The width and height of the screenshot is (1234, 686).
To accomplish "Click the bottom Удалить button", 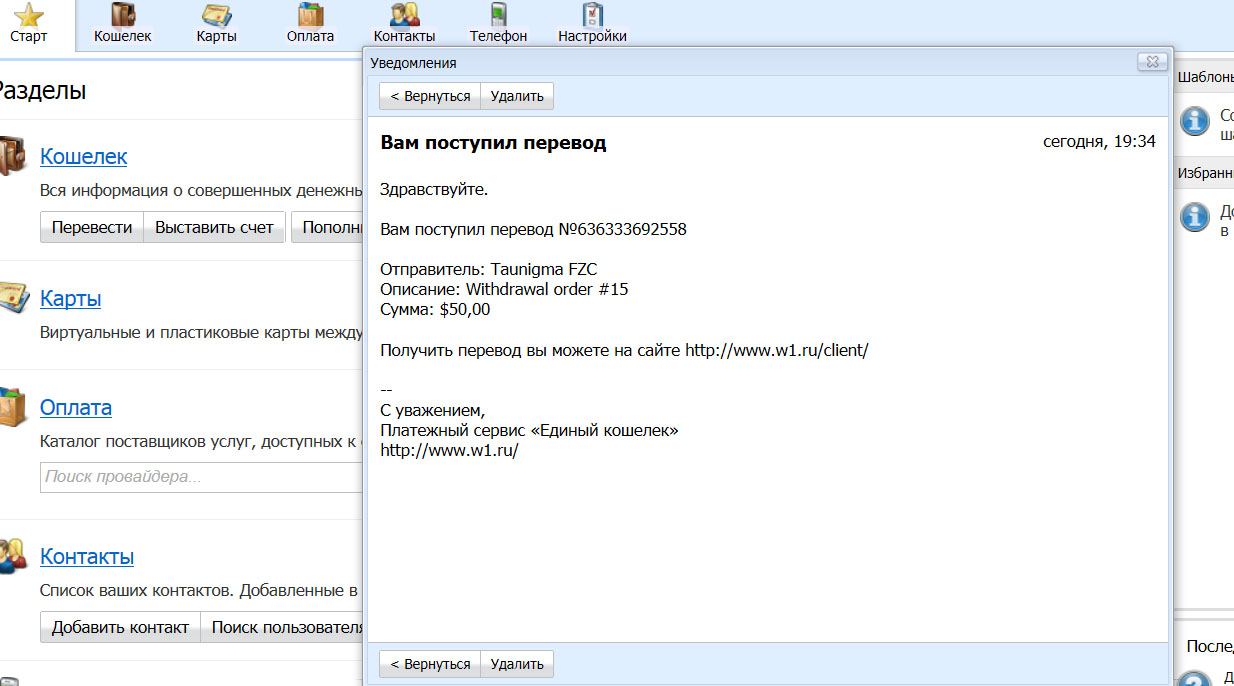I will click(x=517, y=664).
